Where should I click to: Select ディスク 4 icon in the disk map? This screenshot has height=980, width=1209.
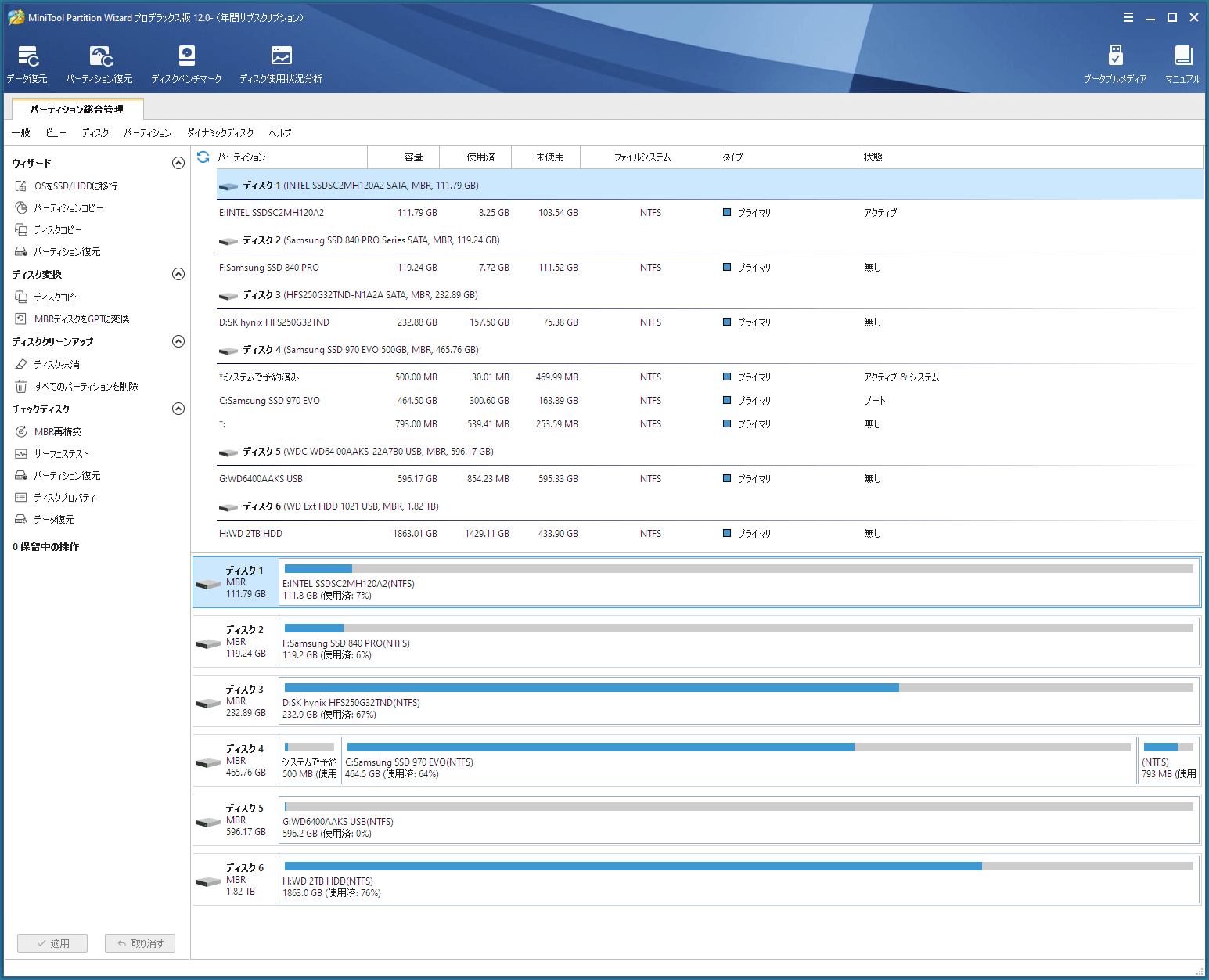point(208,763)
